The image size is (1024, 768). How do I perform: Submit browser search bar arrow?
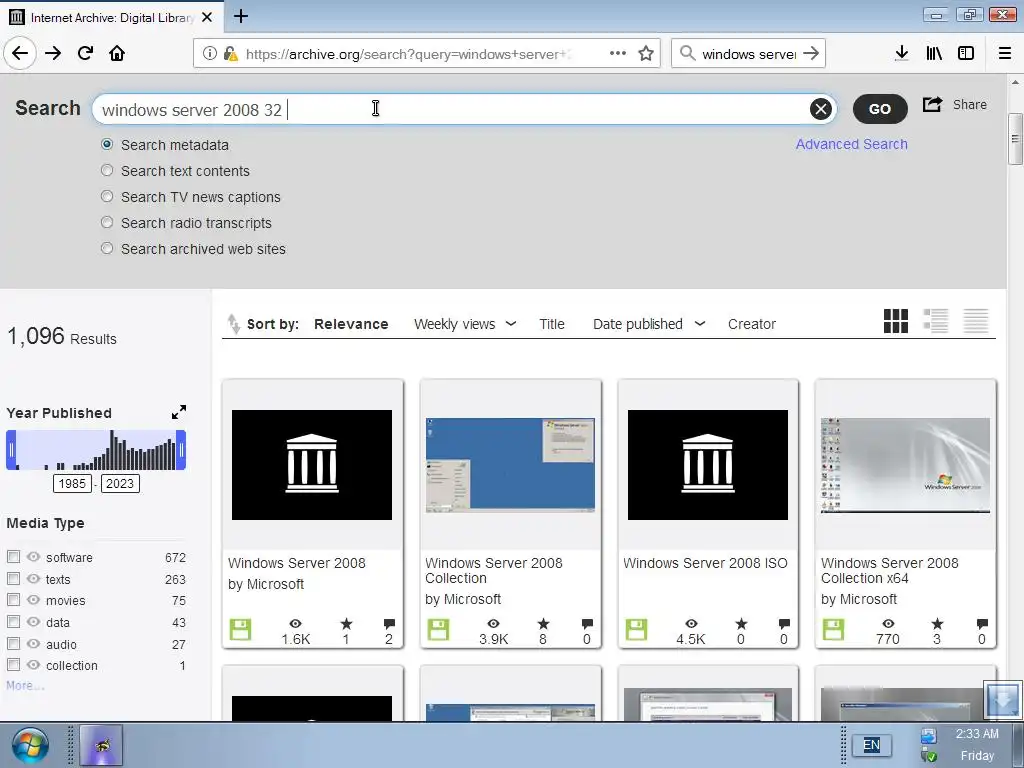click(810, 54)
